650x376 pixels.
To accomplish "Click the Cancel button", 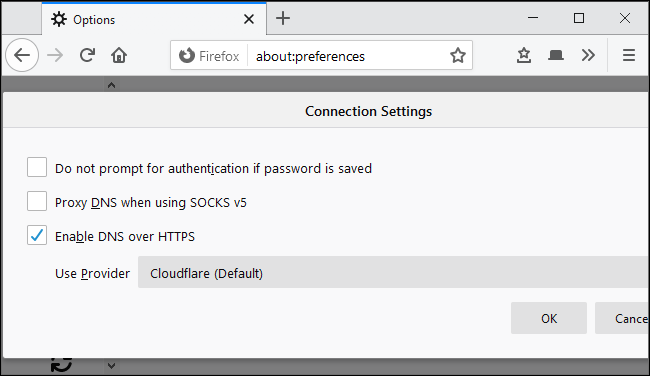I will click(622, 318).
